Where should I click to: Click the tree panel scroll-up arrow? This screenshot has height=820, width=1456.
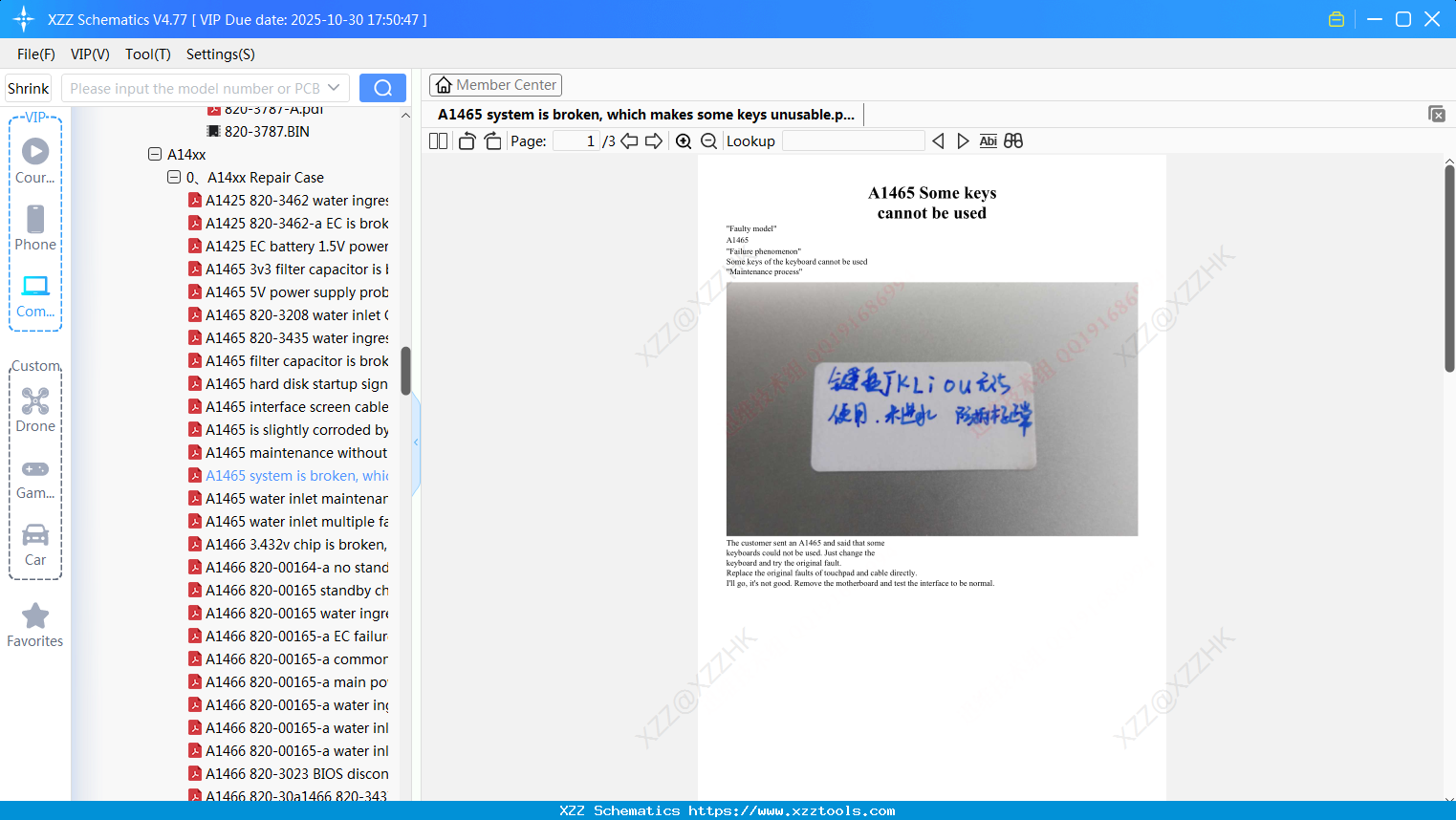(x=405, y=115)
